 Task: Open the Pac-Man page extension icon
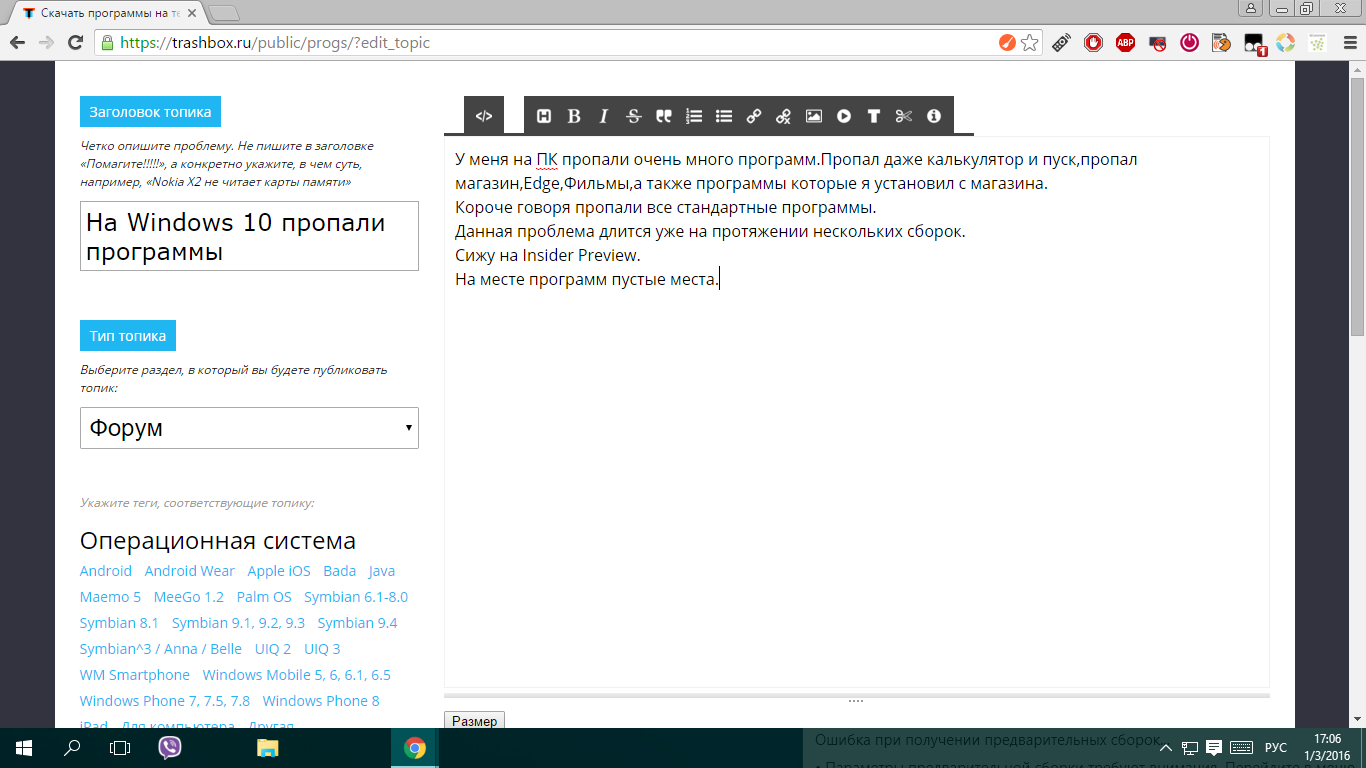pyautogui.click(x=1221, y=43)
